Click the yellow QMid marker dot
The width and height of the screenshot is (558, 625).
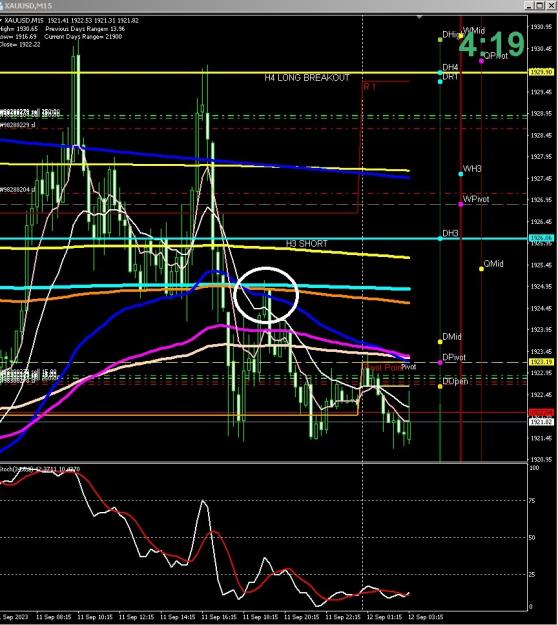coord(481,269)
